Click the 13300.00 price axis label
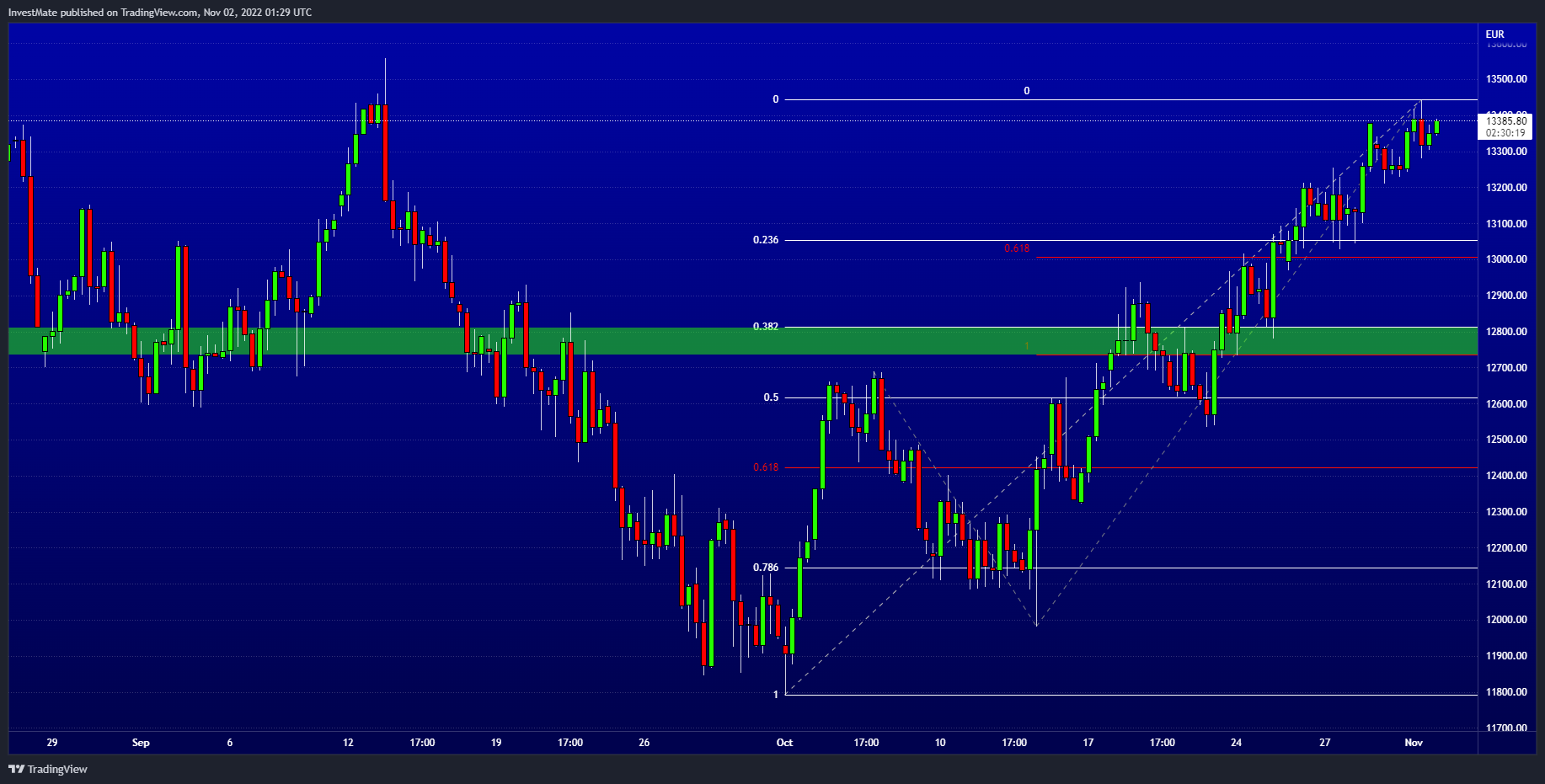The width and height of the screenshot is (1545, 784). [1506, 152]
